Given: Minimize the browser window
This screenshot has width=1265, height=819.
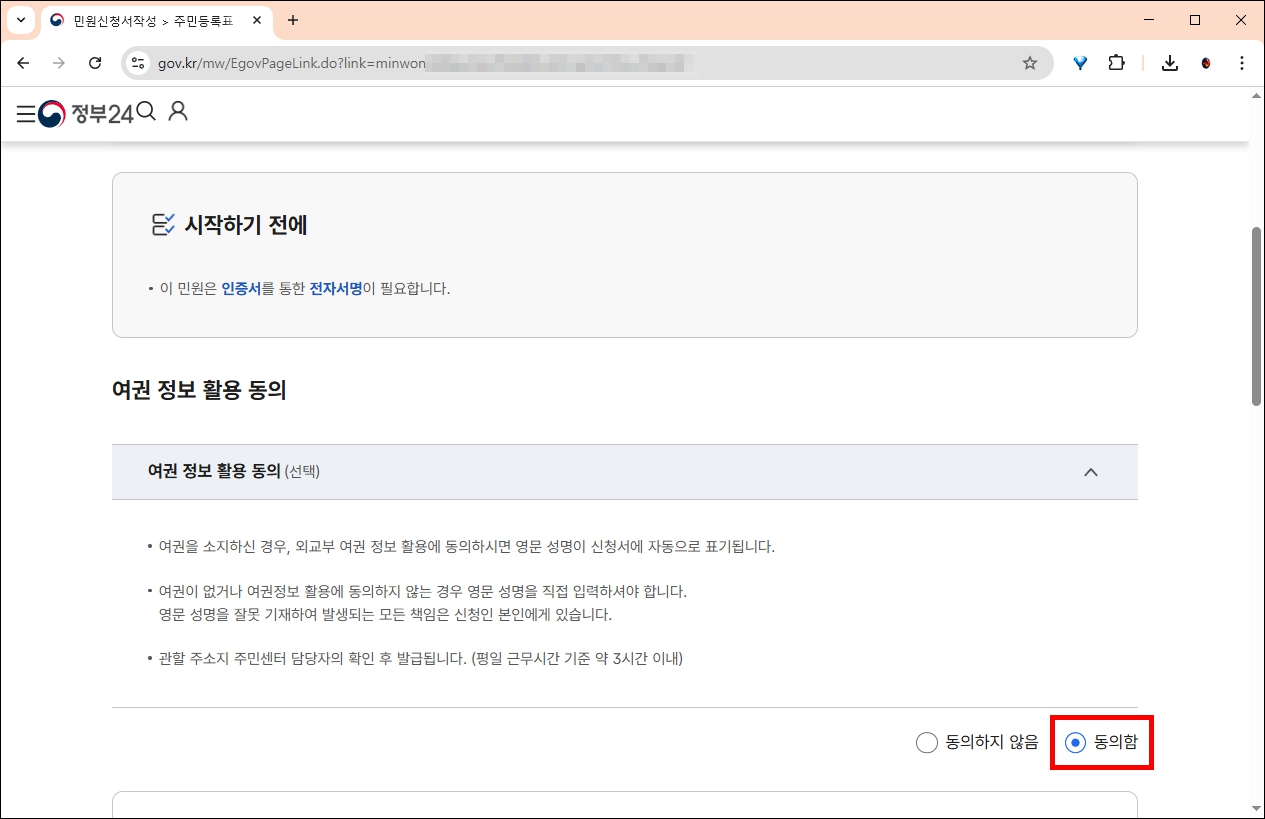Looking at the screenshot, I should point(1148,20).
